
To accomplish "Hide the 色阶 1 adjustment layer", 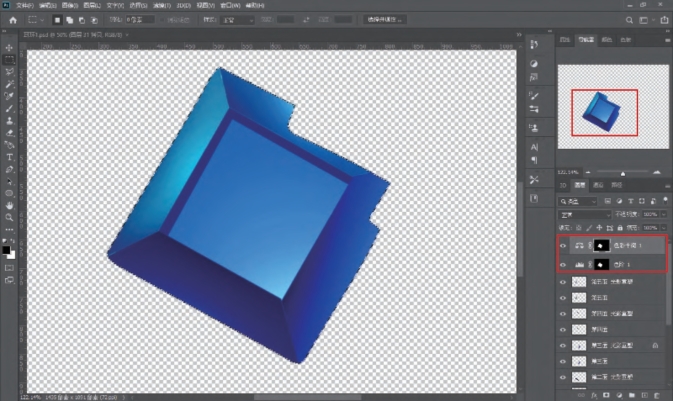I will tap(563, 264).
